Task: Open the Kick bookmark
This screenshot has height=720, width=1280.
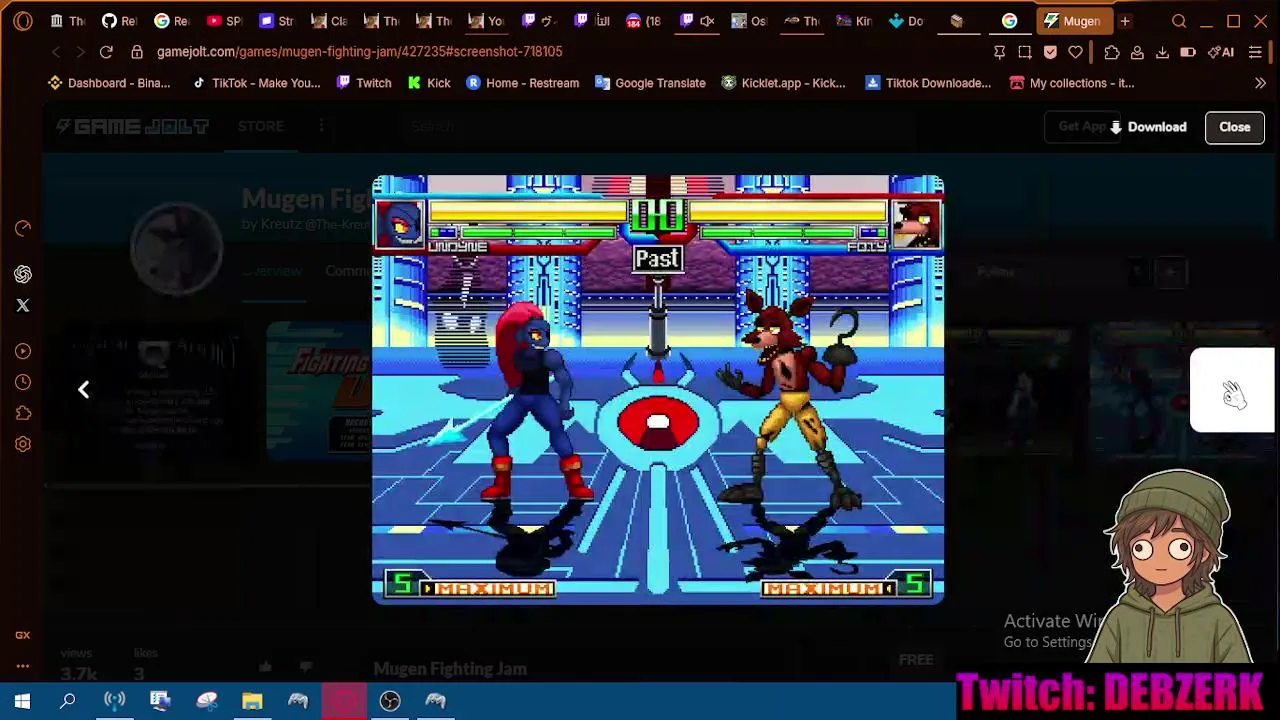Action: (429, 83)
